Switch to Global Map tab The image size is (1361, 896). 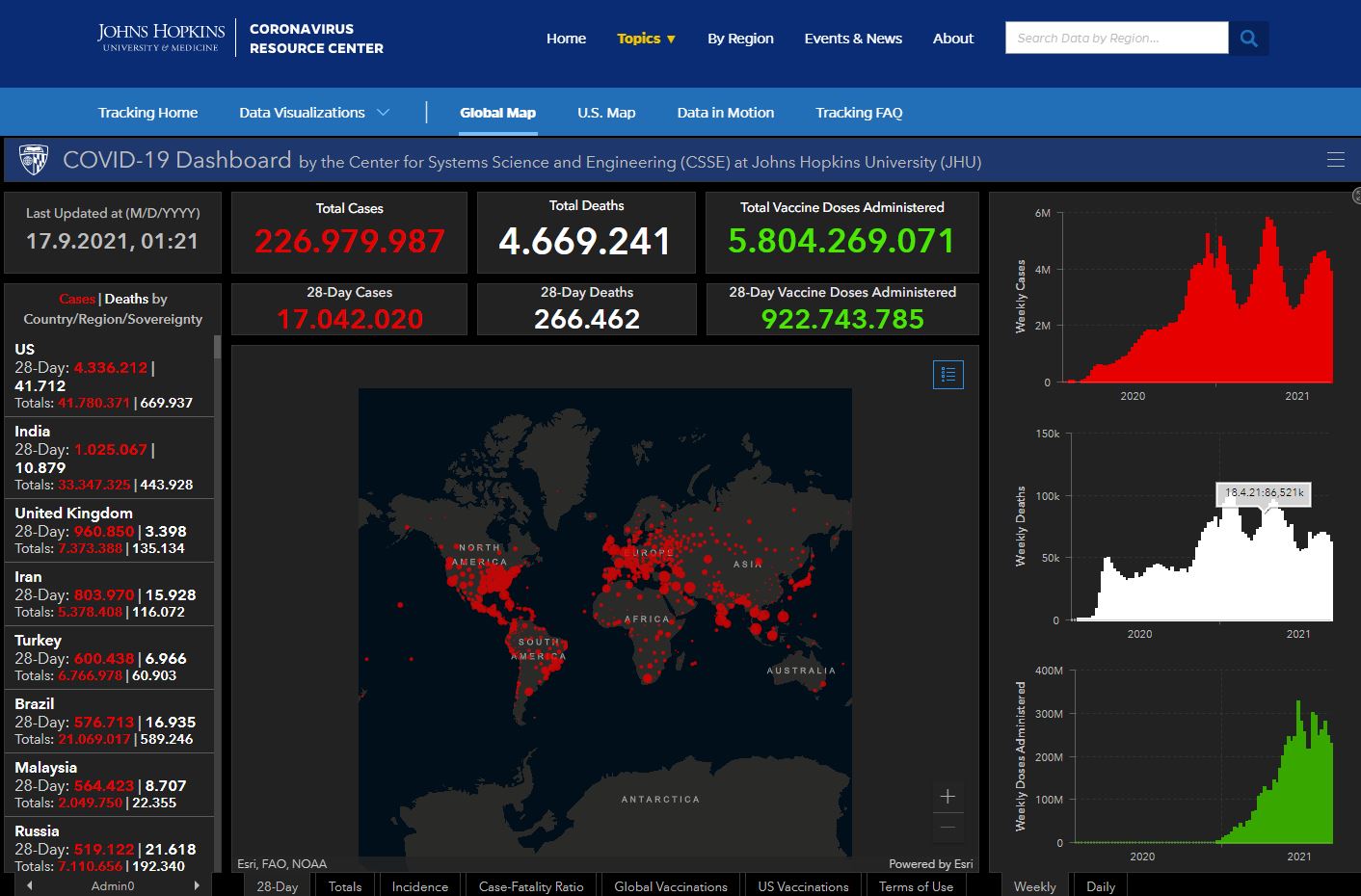(497, 113)
